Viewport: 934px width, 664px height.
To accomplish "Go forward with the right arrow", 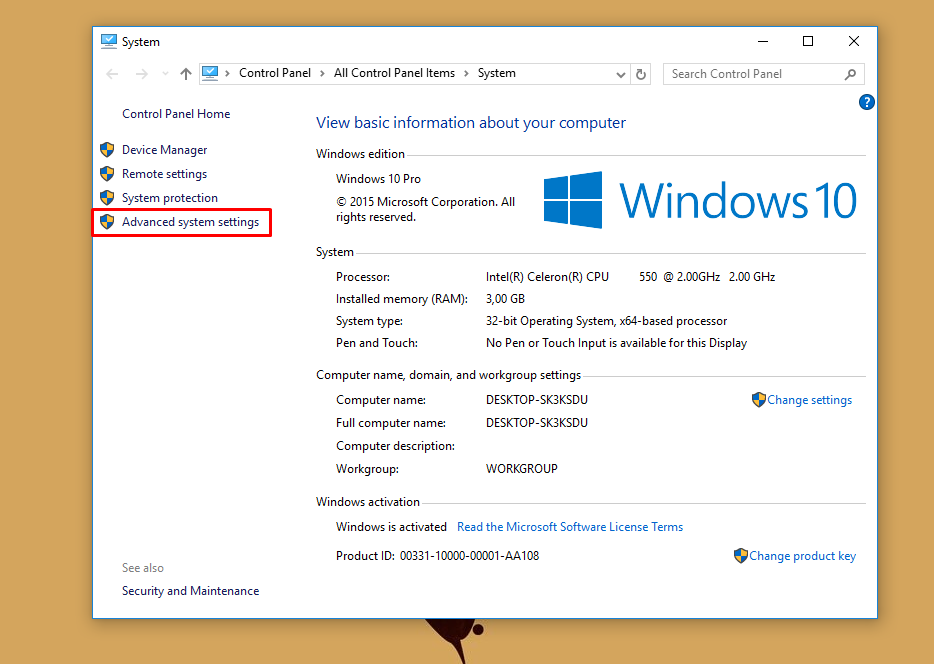I will point(142,74).
